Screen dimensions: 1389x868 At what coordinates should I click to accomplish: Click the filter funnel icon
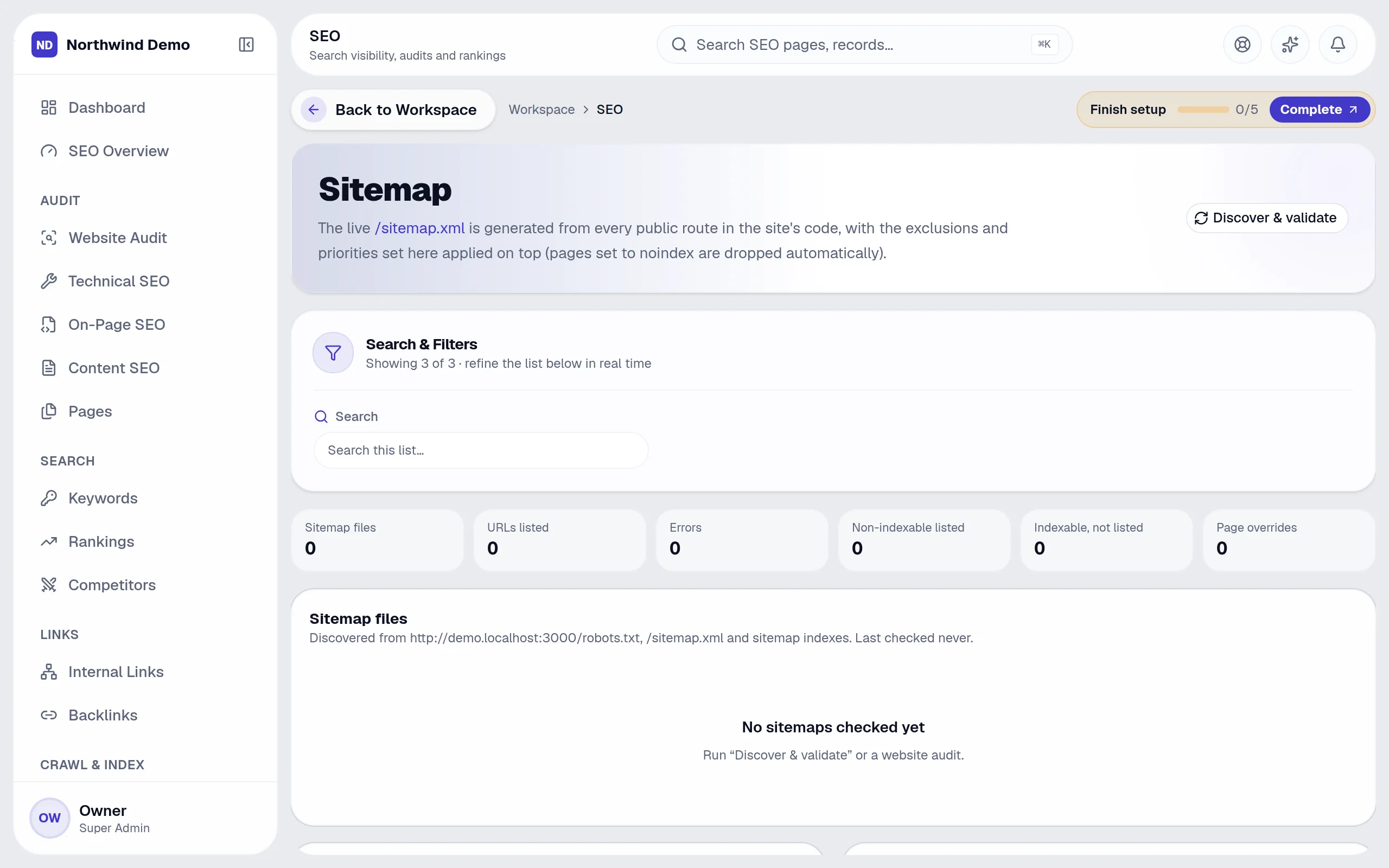333,353
